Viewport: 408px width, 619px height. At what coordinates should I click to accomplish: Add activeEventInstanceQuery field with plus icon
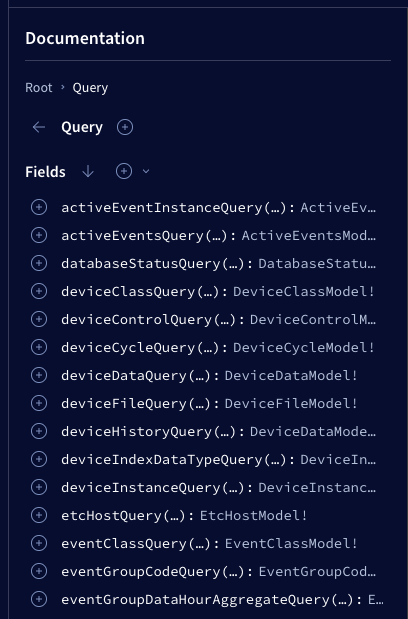(39, 207)
